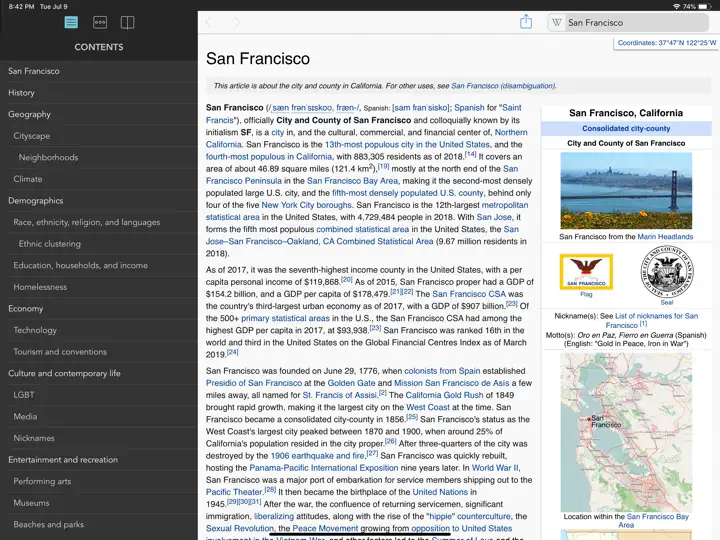
Task: Follow the Spanish pronunciation link
Action: coord(421,108)
